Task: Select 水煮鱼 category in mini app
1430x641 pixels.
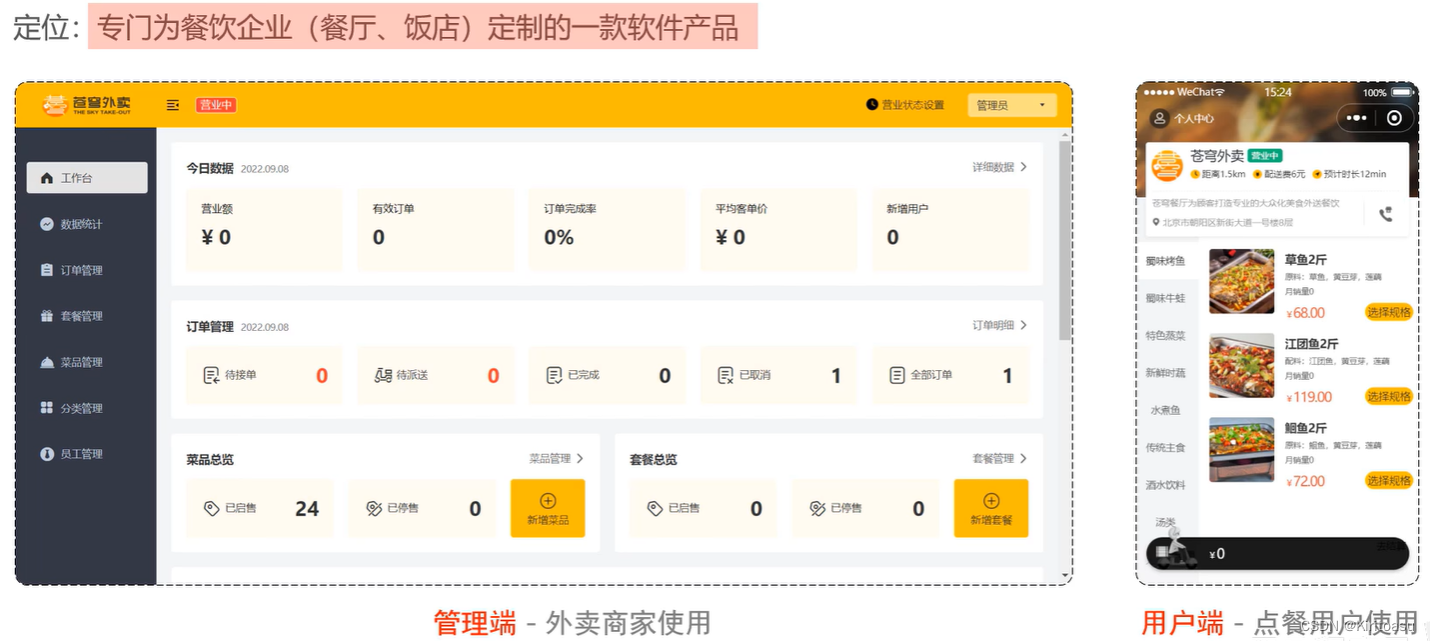Action: click(1166, 410)
